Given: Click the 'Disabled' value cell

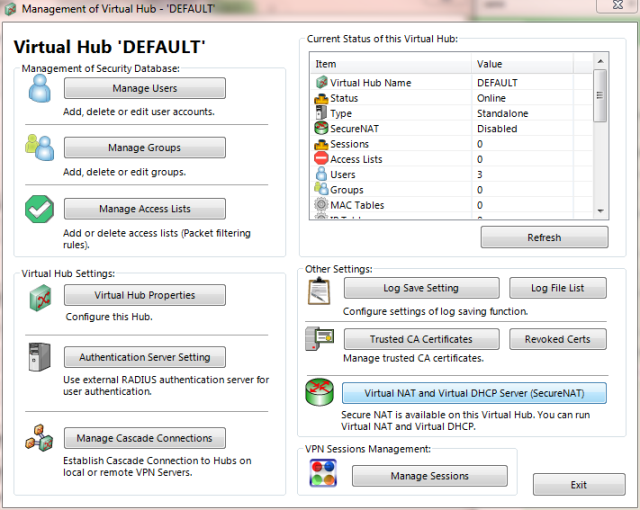Looking at the screenshot, I should [x=497, y=129].
